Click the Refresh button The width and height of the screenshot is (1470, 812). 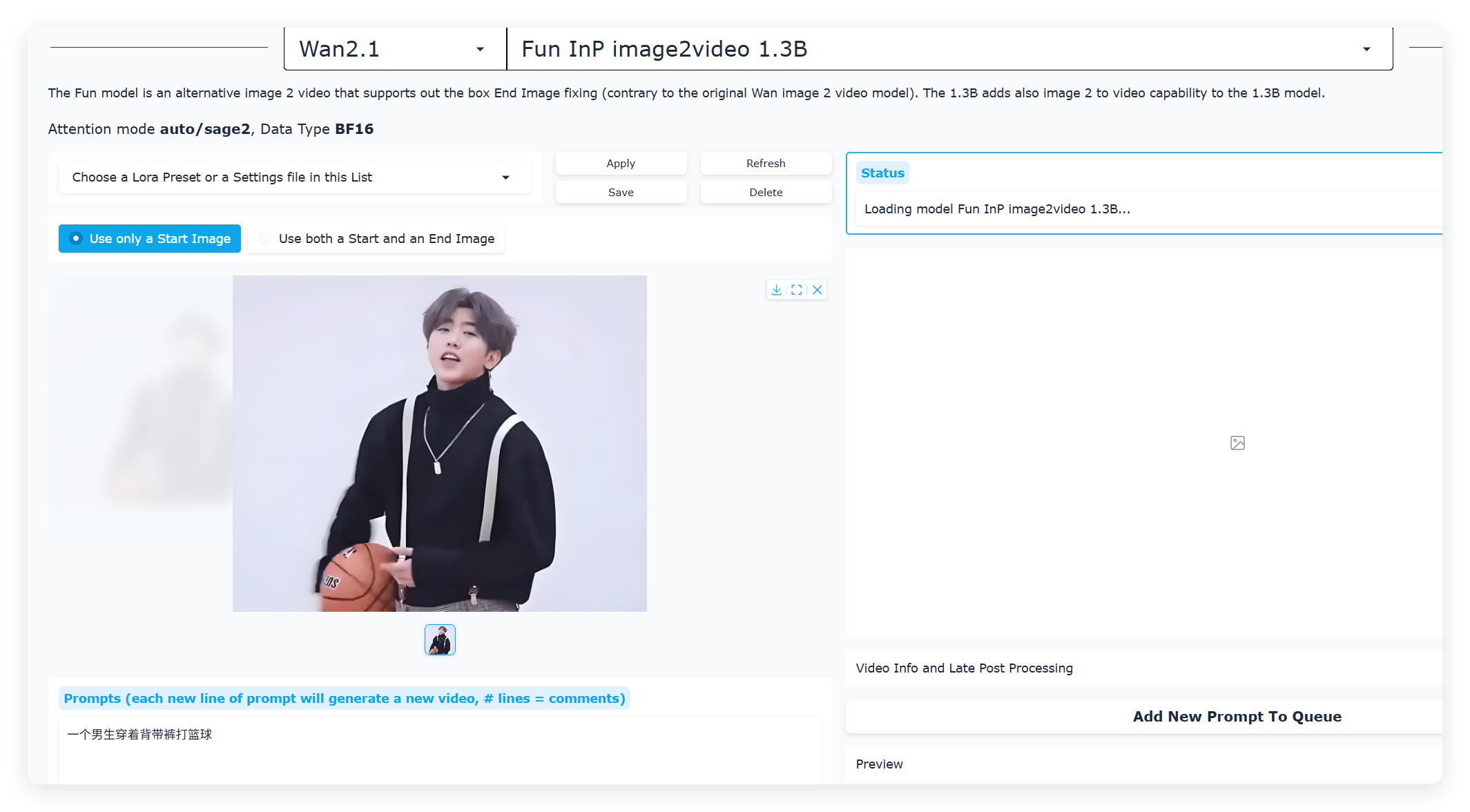(x=766, y=164)
